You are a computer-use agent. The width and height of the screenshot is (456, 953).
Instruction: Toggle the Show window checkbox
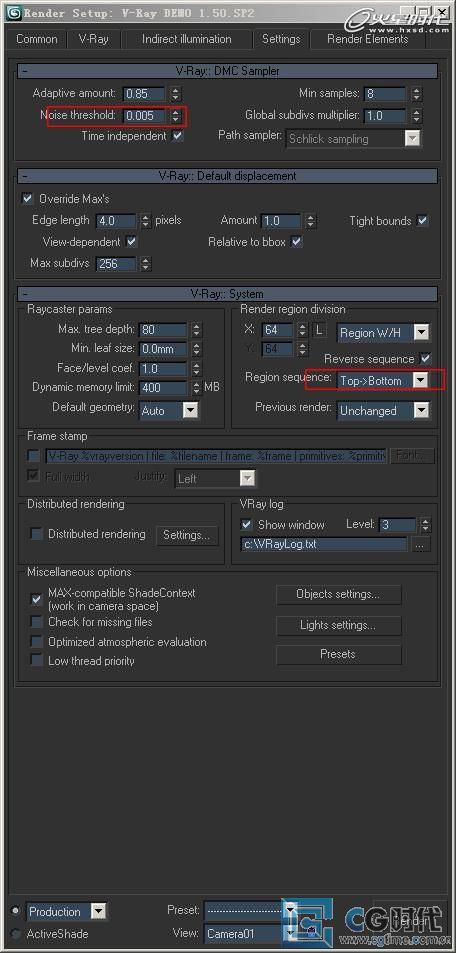click(x=246, y=525)
